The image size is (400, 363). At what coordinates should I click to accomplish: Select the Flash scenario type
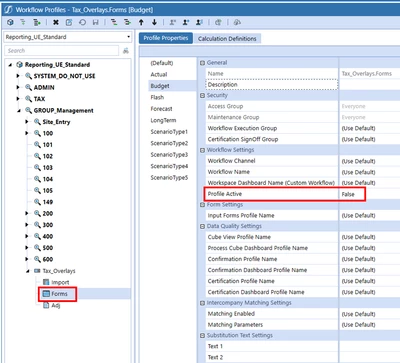point(157,97)
